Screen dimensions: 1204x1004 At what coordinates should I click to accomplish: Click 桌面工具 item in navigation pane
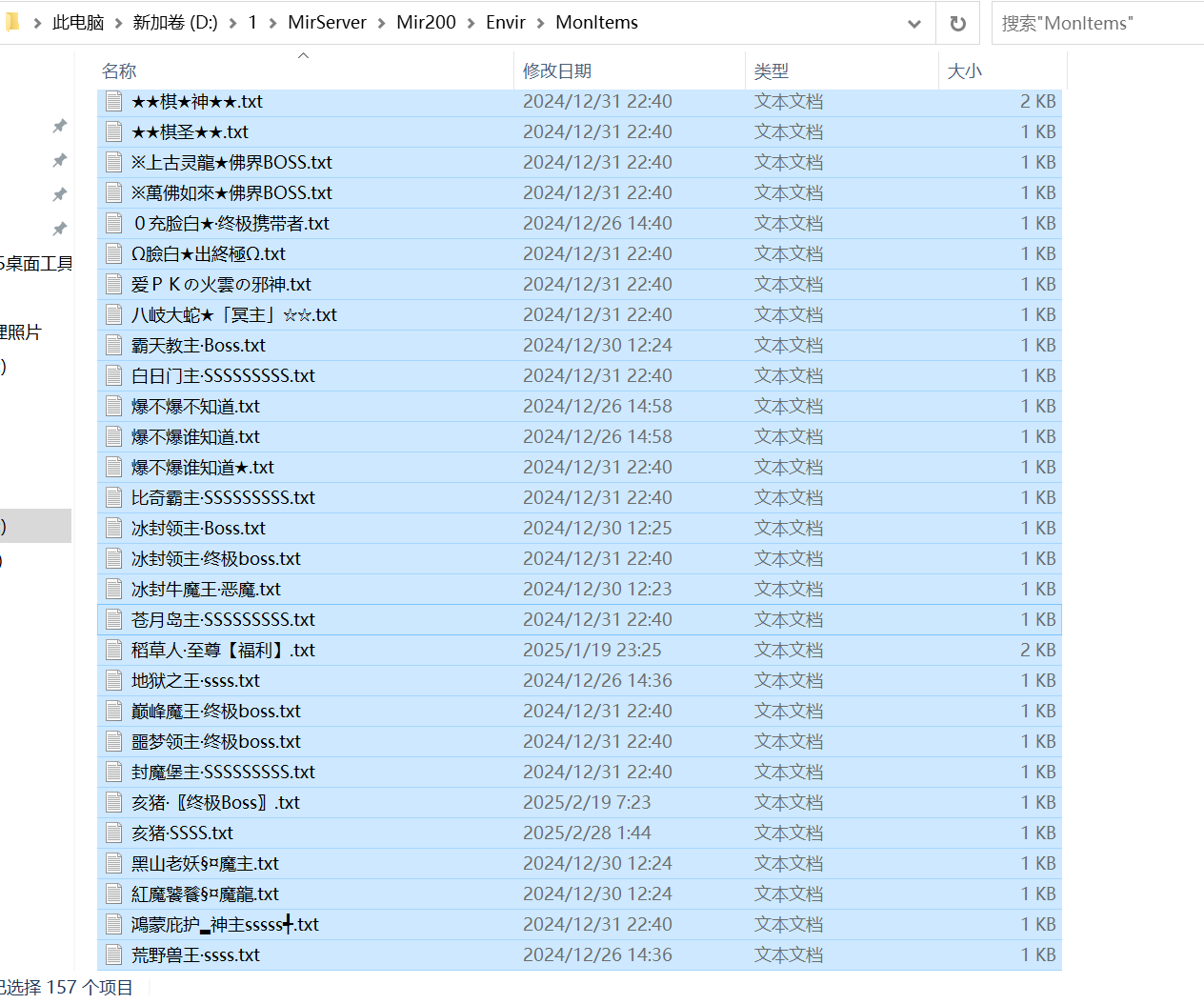(x=36, y=263)
